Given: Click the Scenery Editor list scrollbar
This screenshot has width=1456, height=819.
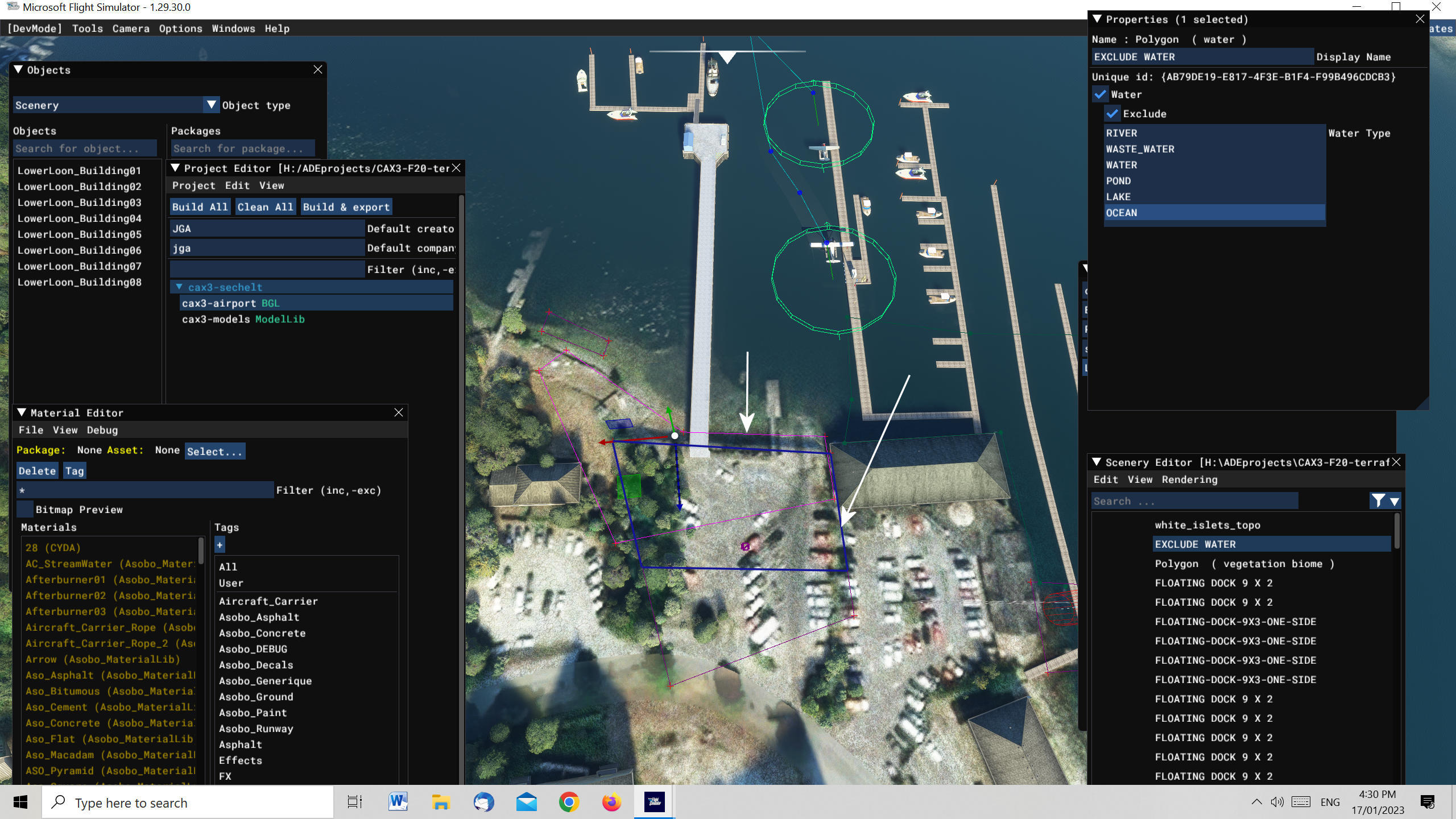Looking at the screenshot, I should point(1397,530).
